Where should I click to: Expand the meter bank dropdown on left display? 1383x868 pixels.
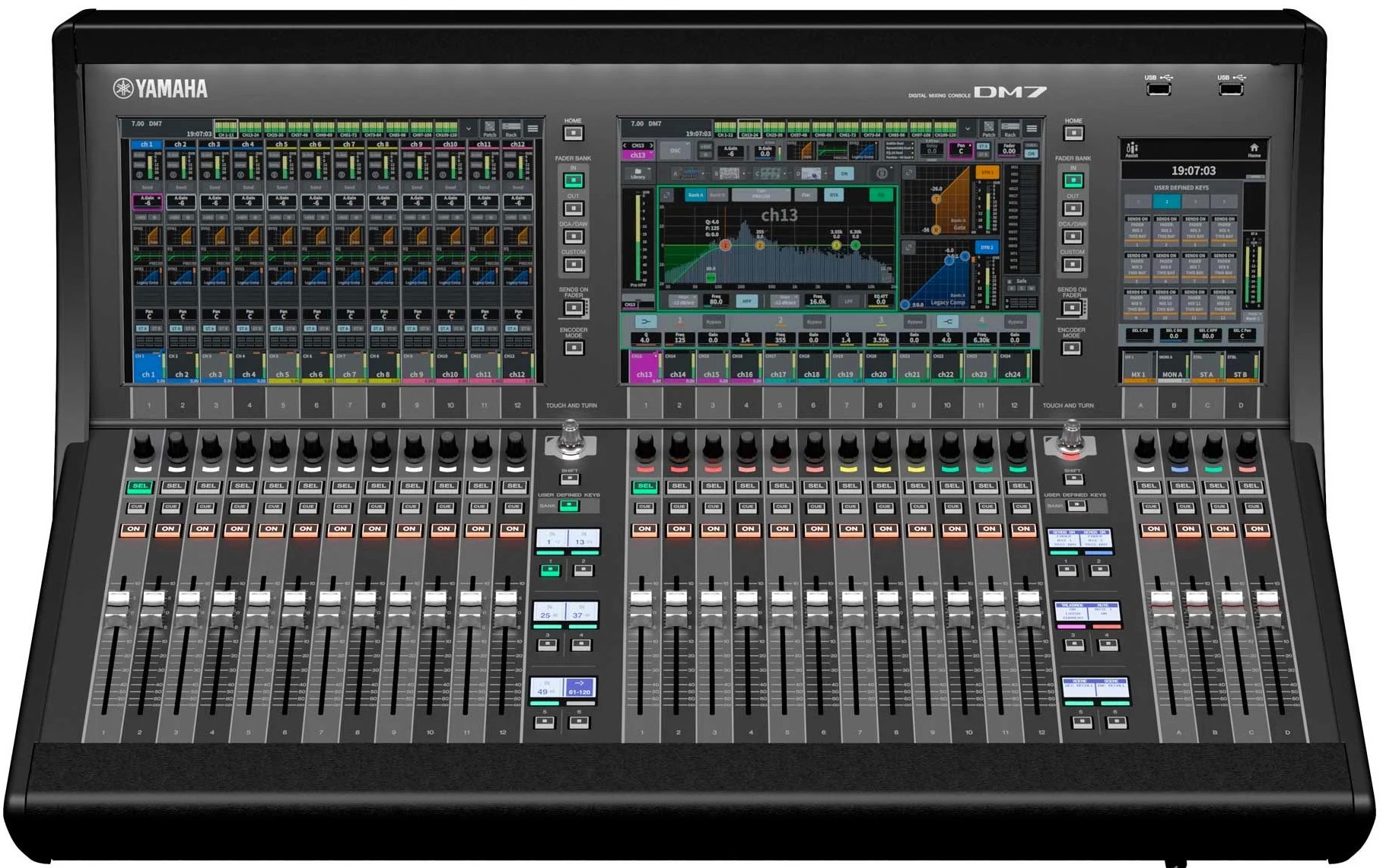coord(469,129)
